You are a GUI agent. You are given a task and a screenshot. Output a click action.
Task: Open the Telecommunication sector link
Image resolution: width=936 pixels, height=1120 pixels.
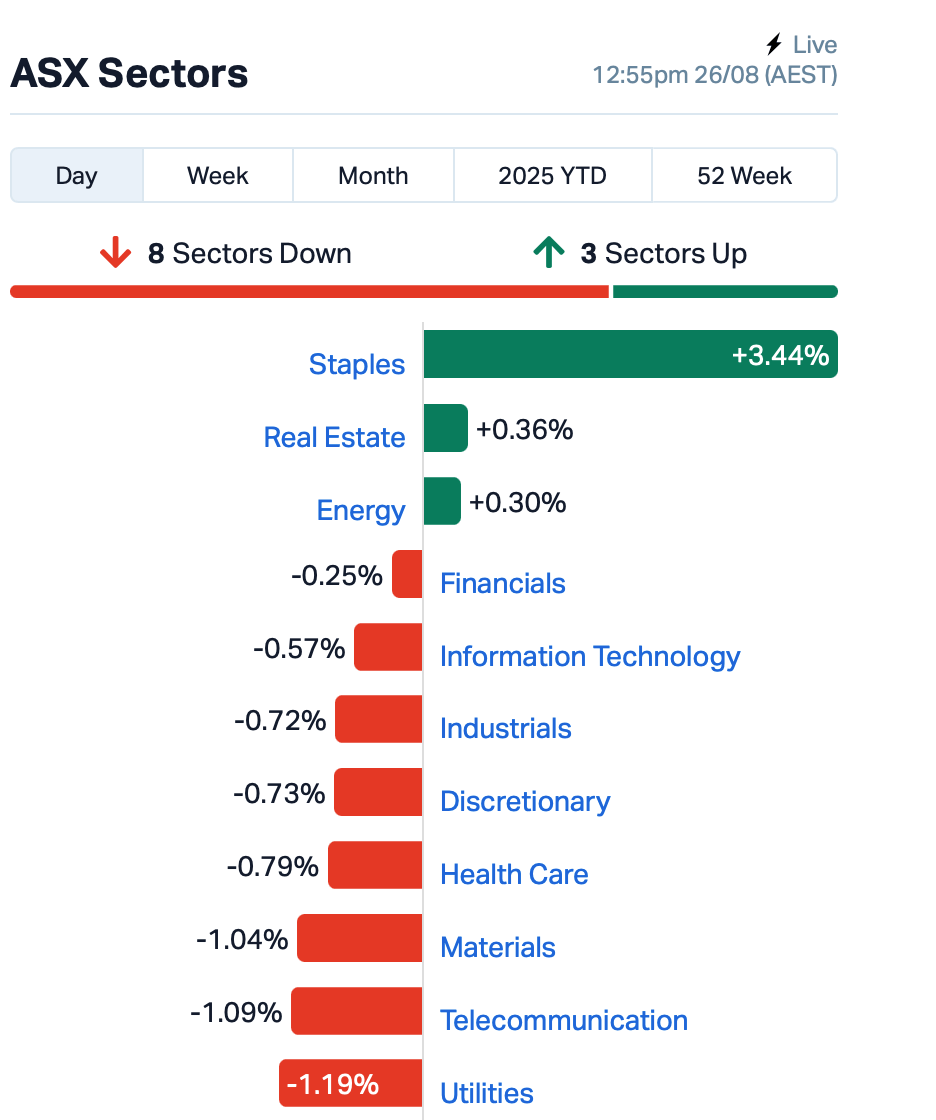(564, 1020)
